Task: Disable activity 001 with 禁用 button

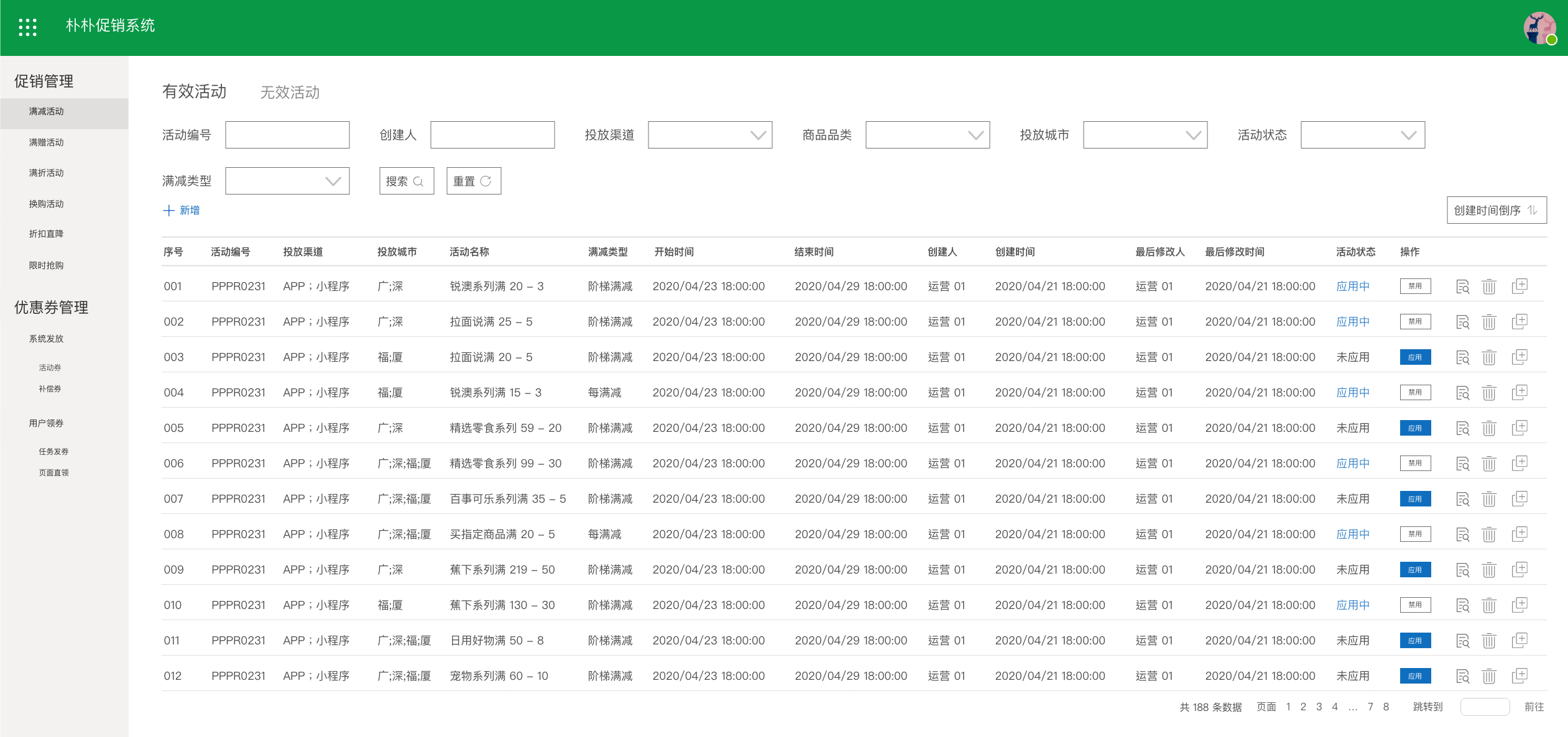Action: (1415, 286)
